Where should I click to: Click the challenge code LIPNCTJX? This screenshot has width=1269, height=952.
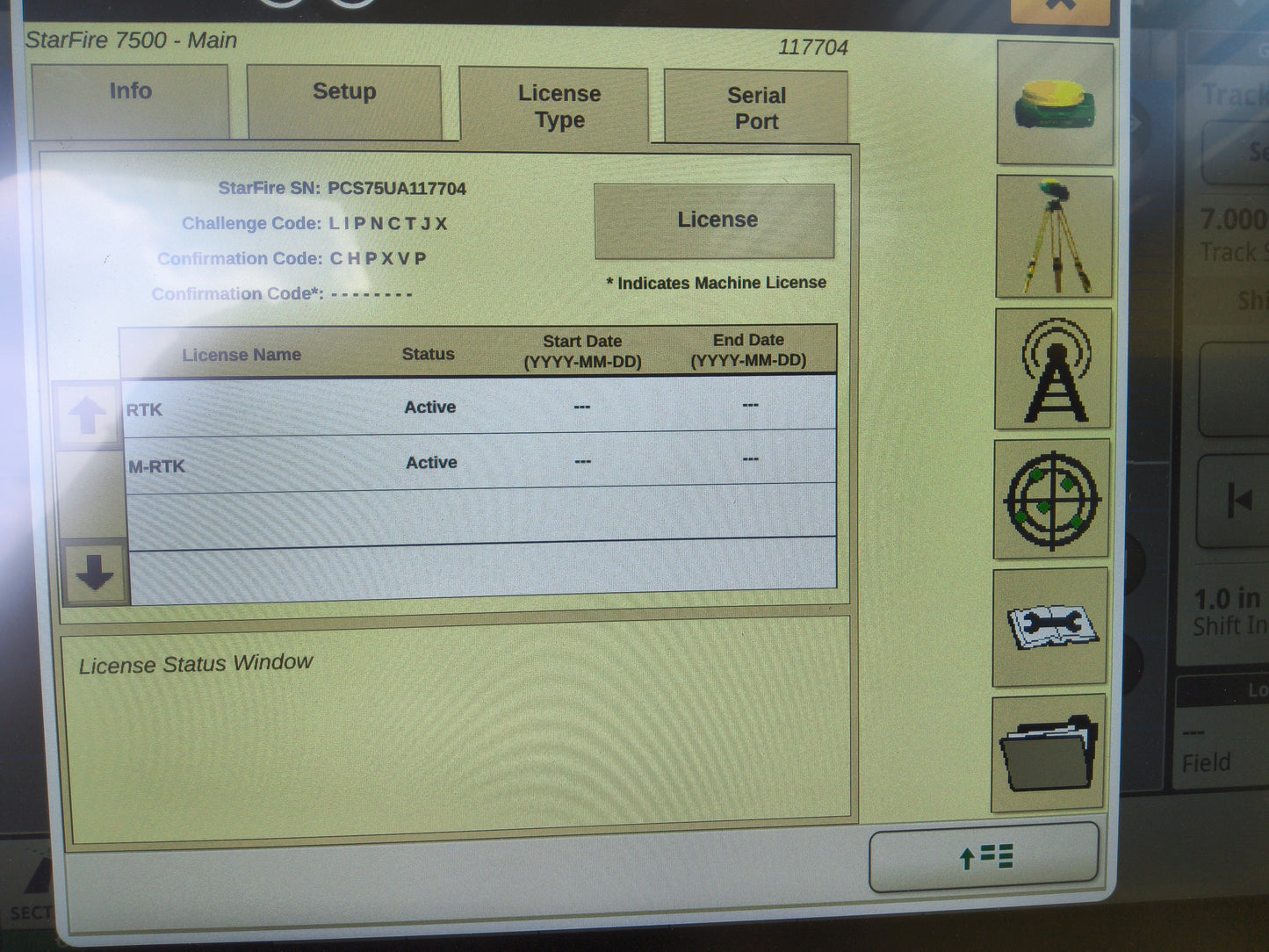(388, 223)
